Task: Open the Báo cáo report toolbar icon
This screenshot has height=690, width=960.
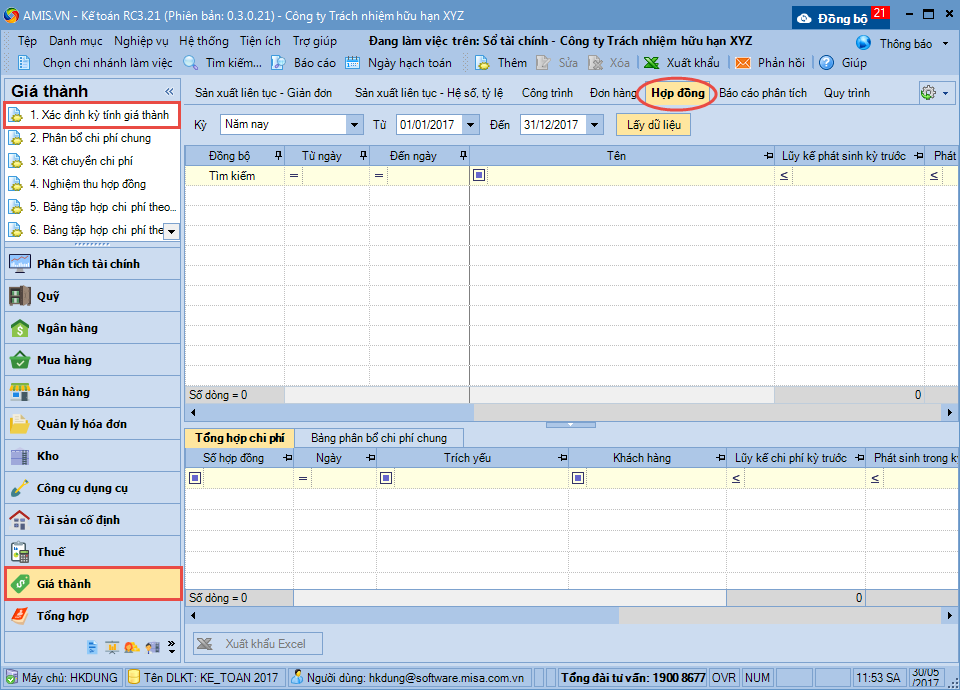Action: 279,62
